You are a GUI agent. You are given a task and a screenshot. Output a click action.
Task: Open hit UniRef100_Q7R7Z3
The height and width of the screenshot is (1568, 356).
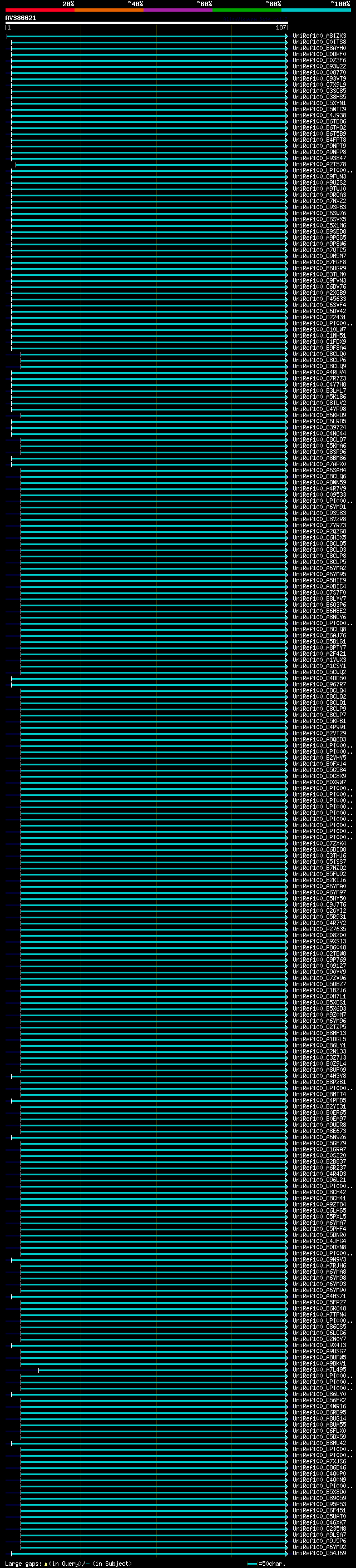[319, 379]
